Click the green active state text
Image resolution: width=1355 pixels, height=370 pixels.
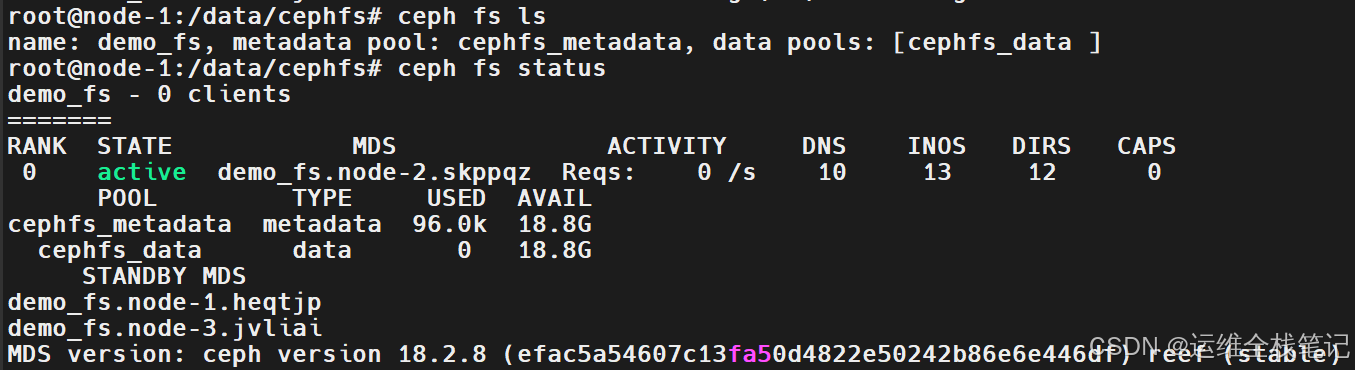tap(142, 172)
